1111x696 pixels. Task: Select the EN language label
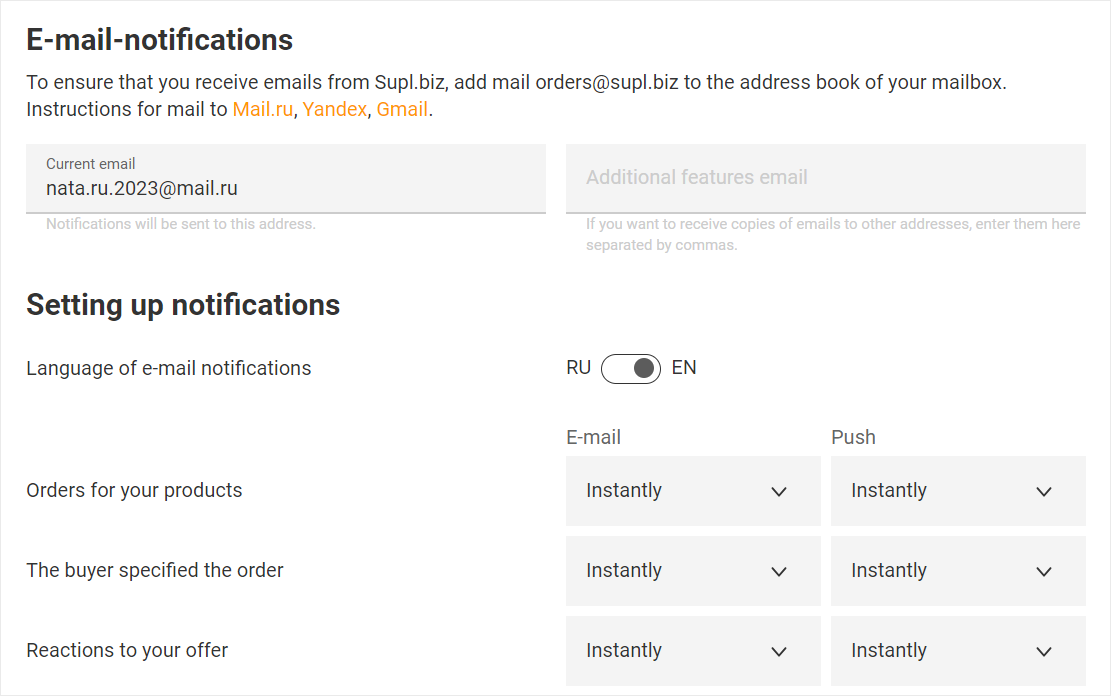684,368
